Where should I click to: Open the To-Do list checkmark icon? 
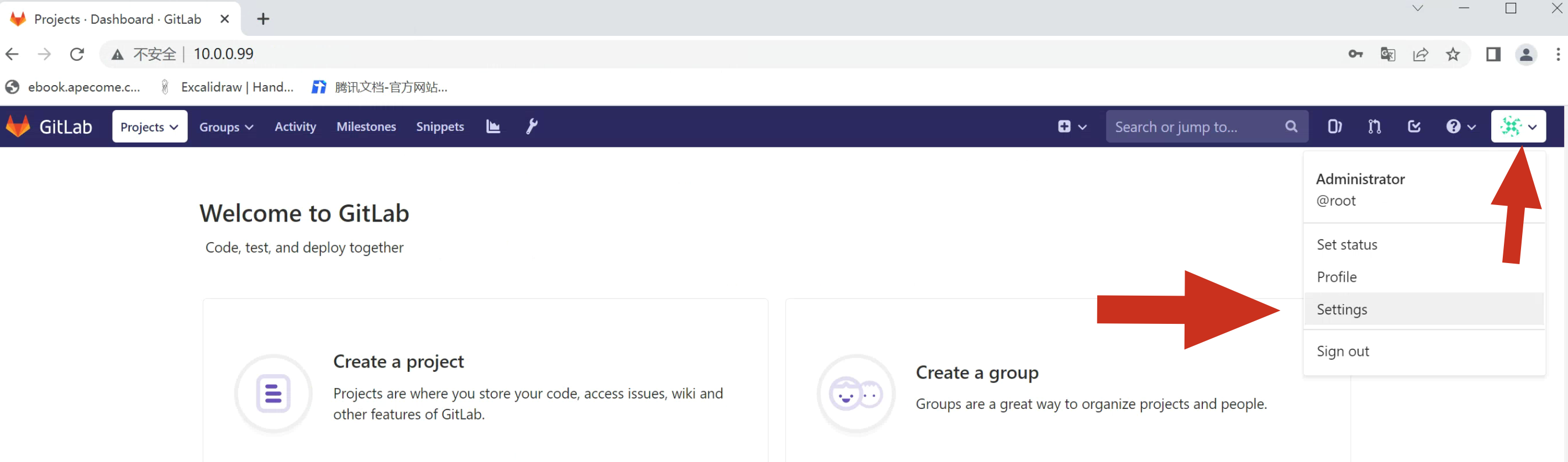1414,127
